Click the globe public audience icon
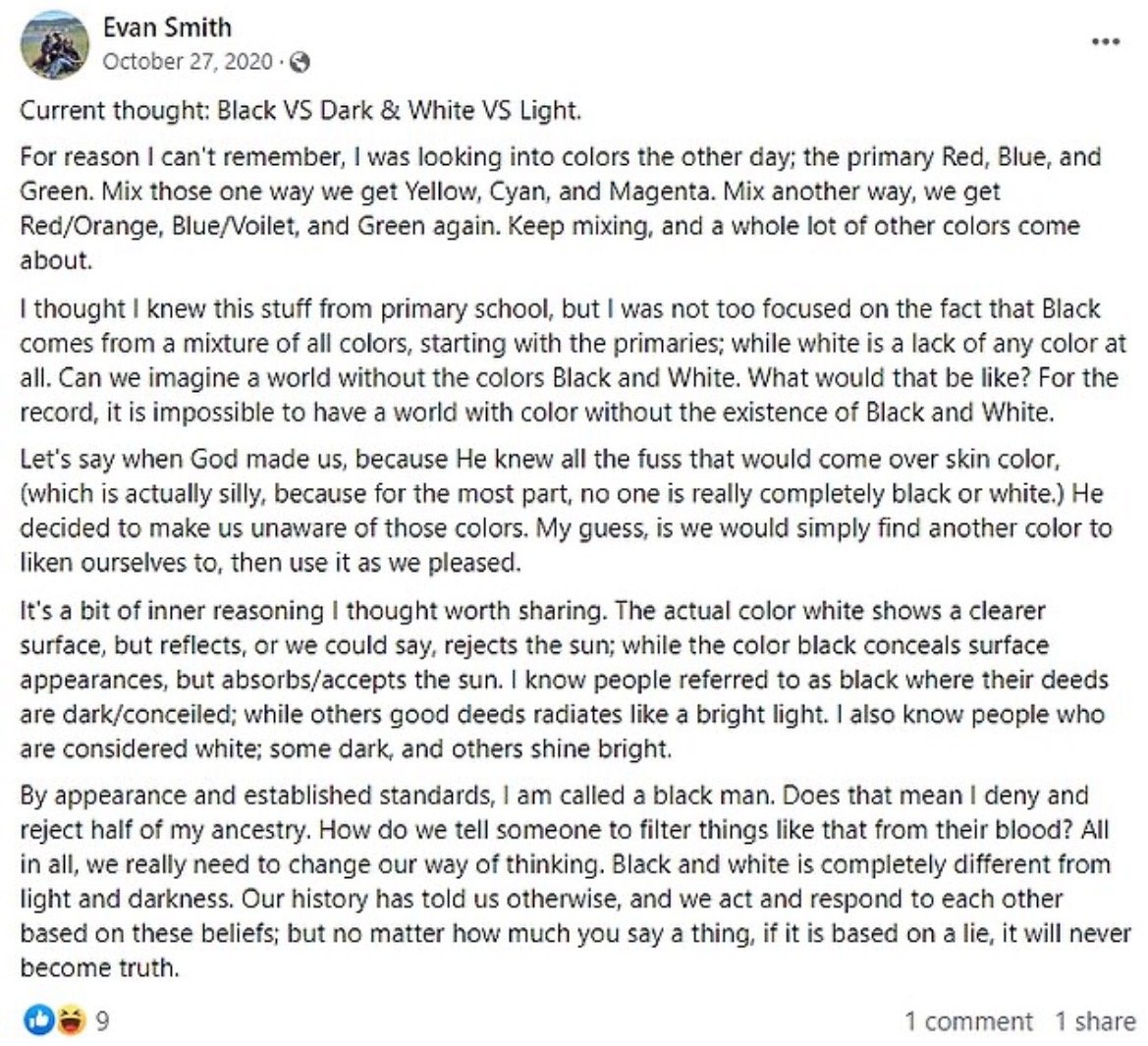The image size is (1148, 1046). click(301, 62)
